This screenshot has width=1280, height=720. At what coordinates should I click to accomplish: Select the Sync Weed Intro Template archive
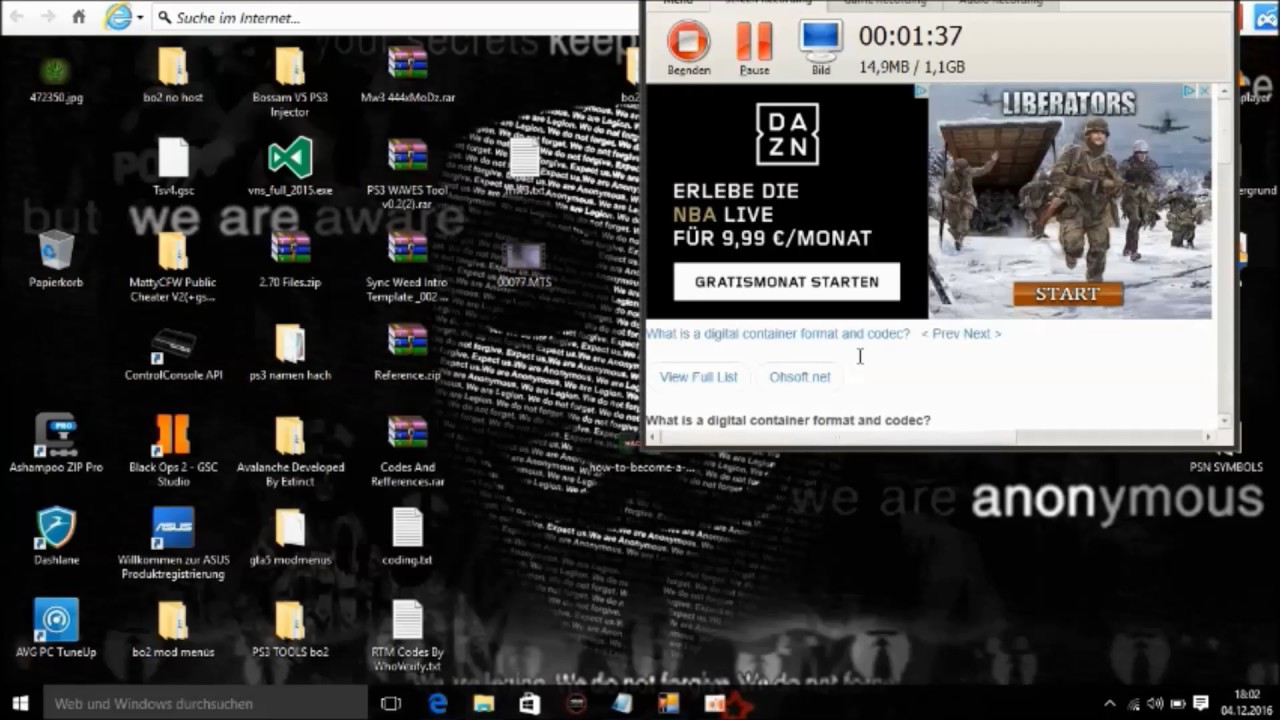[407, 267]
